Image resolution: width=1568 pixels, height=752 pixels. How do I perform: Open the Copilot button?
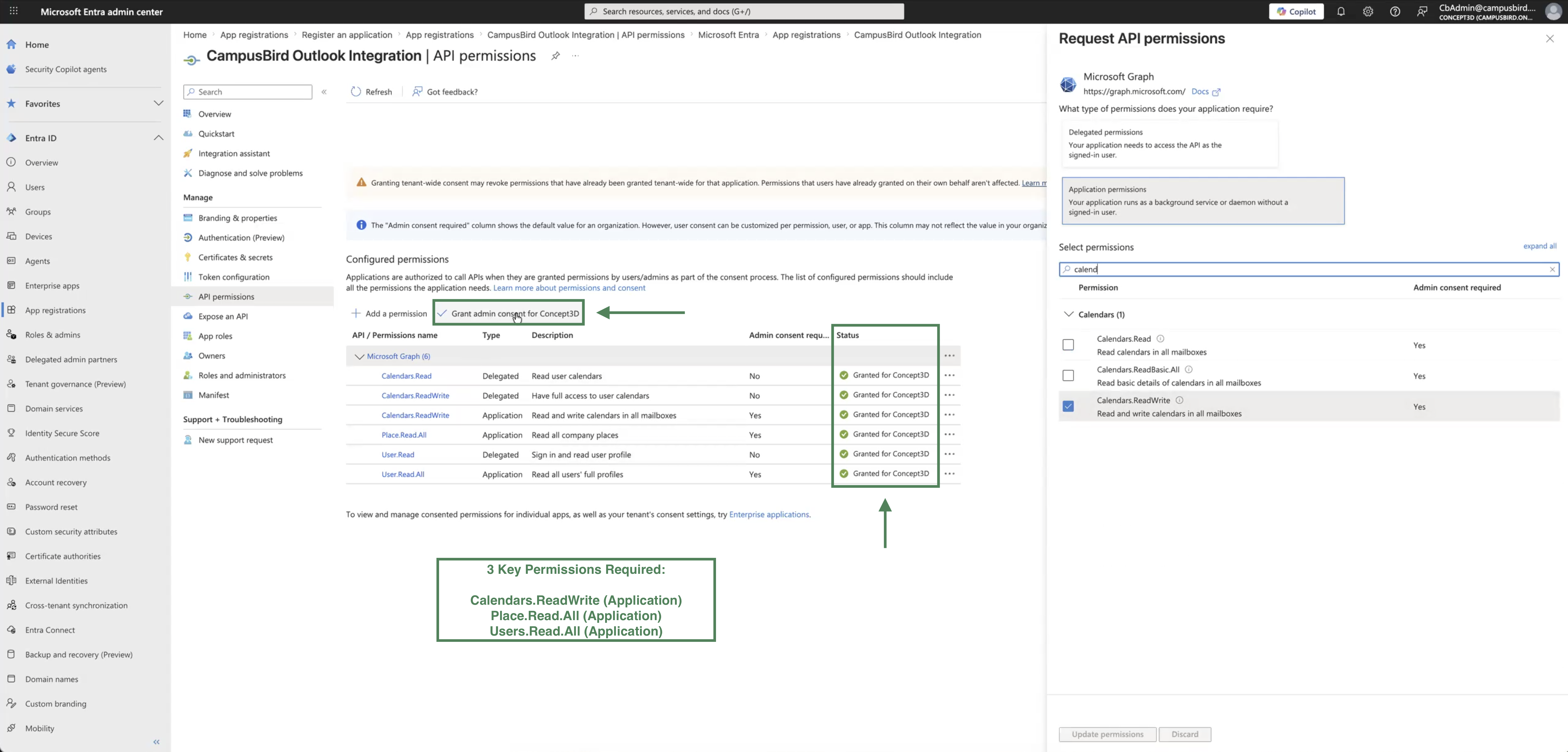coord(1296,12)
